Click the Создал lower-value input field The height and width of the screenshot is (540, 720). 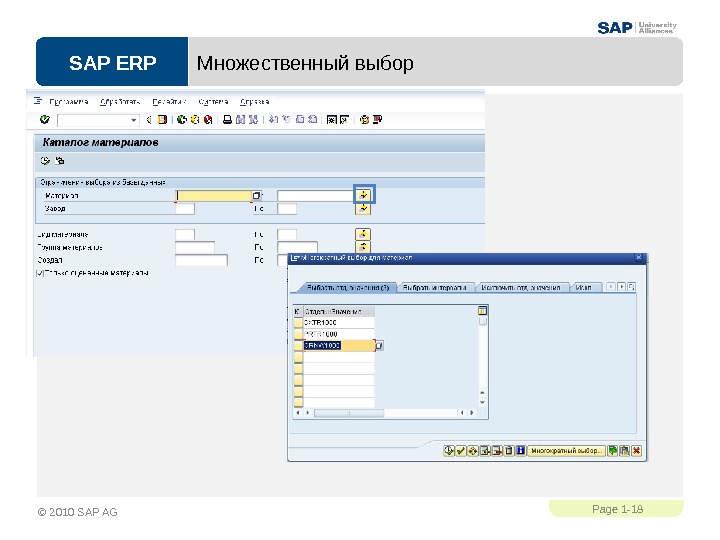(x=202, y=260)
